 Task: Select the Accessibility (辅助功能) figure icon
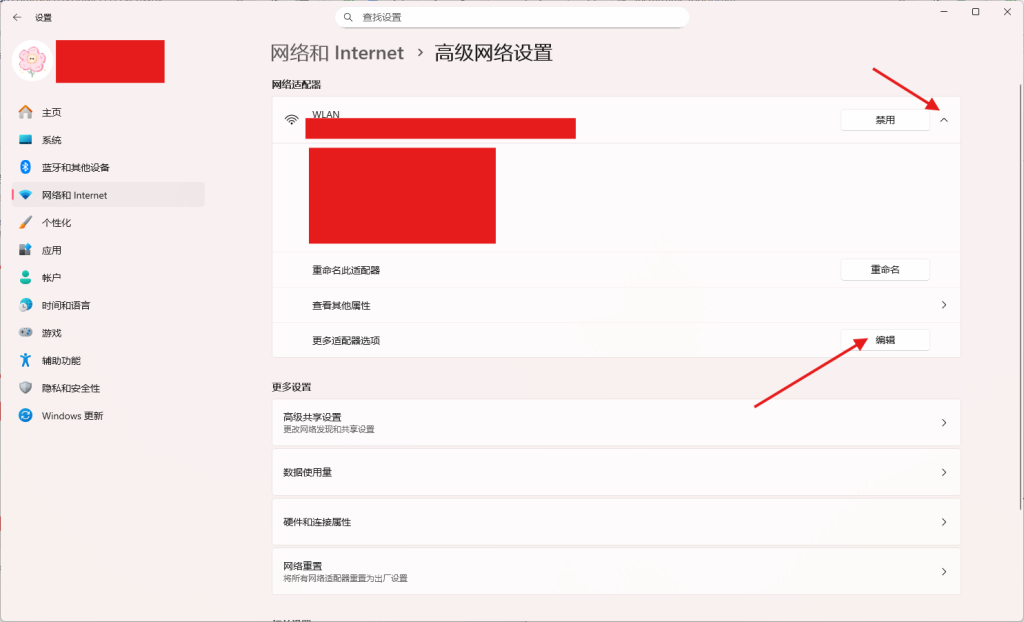pos(26,360)
